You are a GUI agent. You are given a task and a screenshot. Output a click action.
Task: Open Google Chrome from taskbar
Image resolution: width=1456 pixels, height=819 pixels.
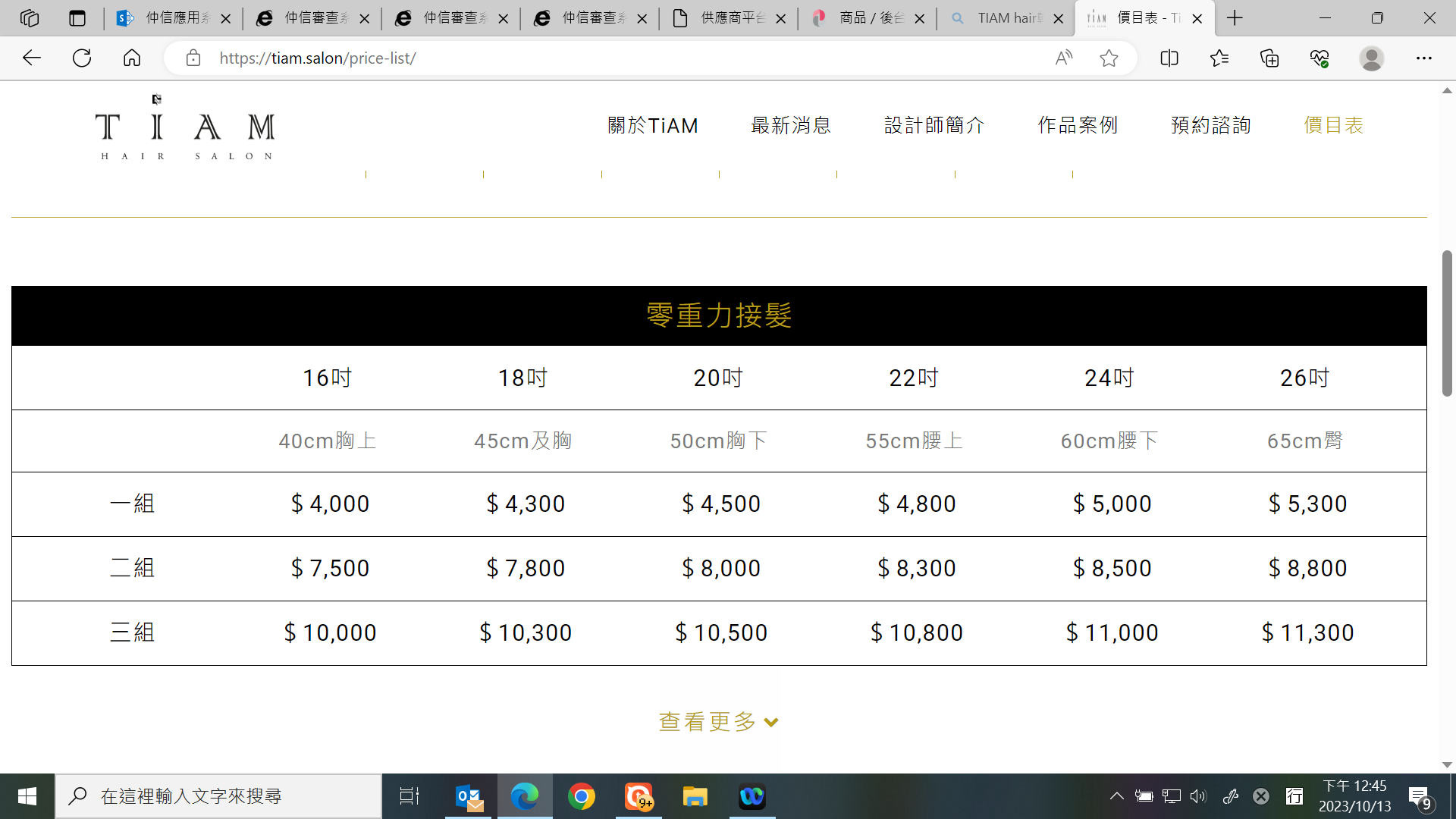tap(582, 796)
